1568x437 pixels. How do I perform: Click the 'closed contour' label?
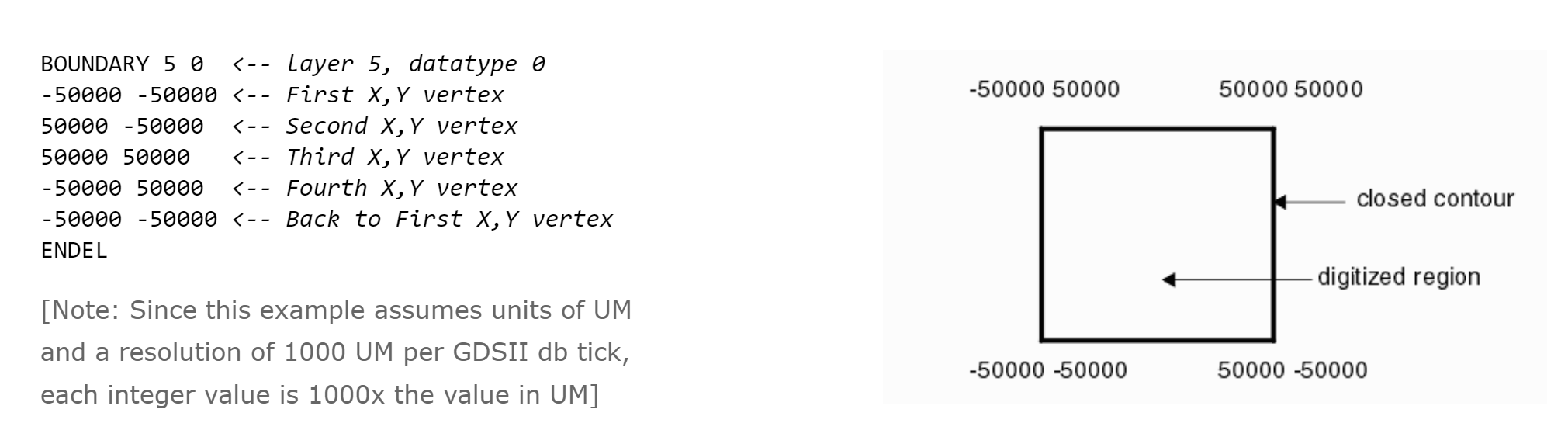1435,199
